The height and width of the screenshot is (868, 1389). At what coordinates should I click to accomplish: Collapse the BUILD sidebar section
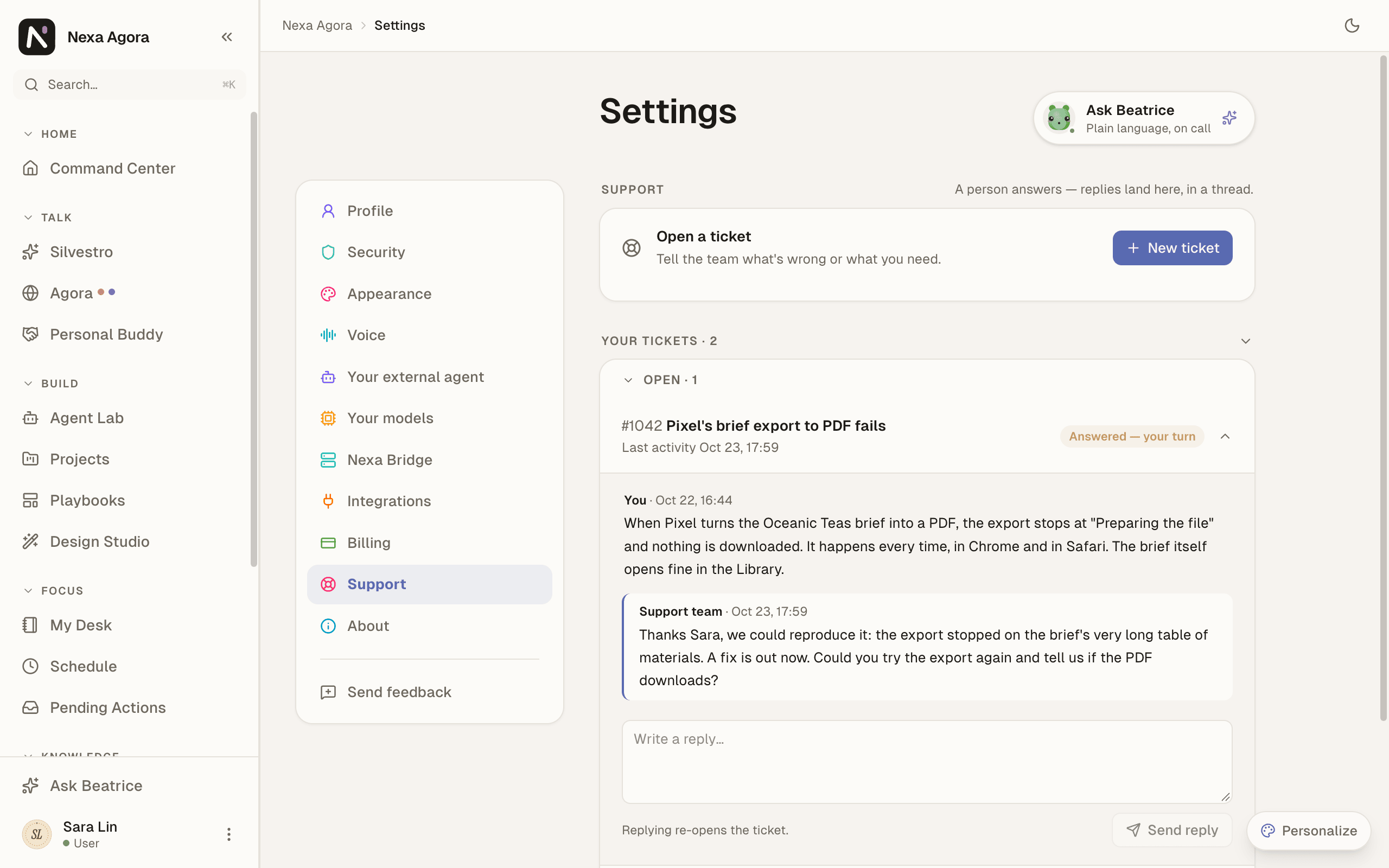click(x=28, y=384)
